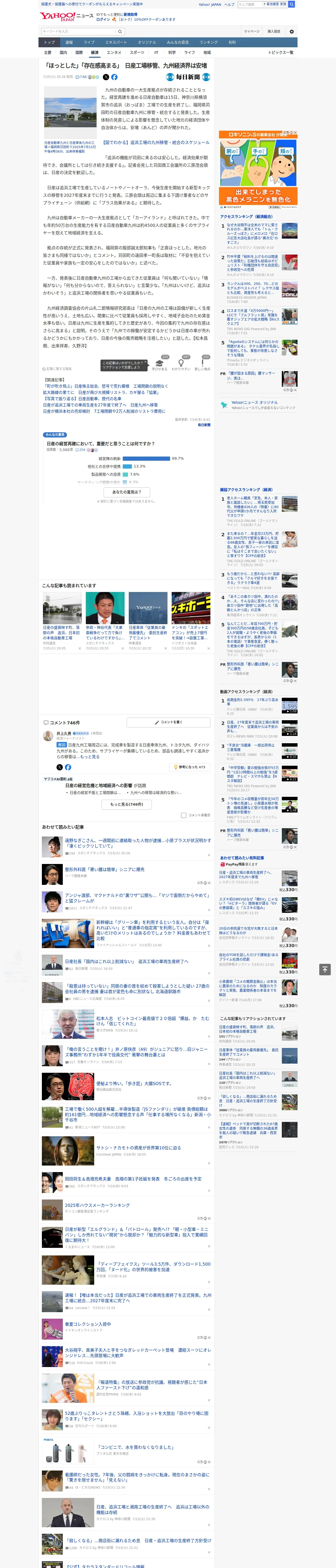Image resolution: width=336 pixels, height=1568 pixels.
Task: Click 記事に関する報告 report icon link
Action: point(57,369)
